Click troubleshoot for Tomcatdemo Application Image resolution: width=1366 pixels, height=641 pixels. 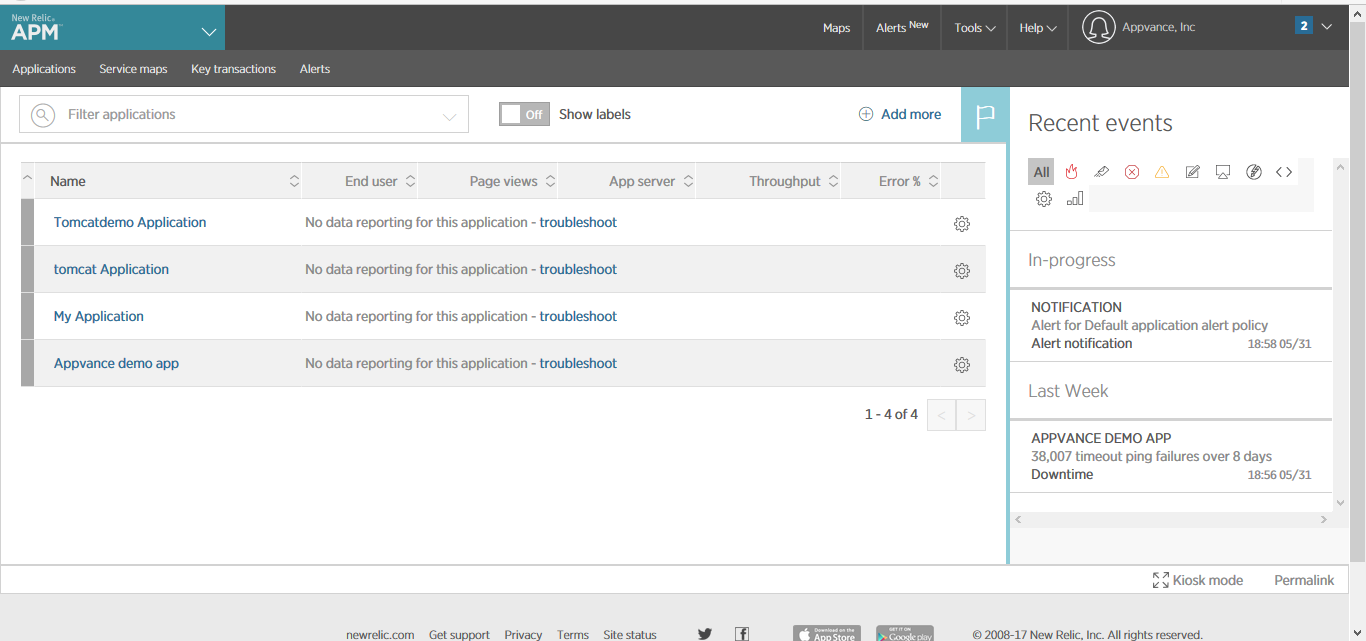(x=578, y=222)
